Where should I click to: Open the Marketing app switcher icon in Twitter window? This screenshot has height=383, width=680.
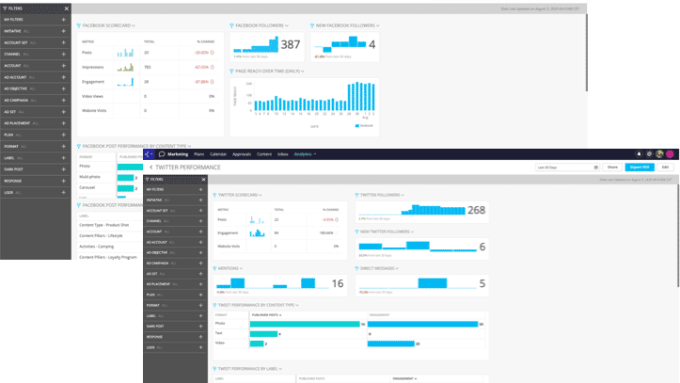pyautogui.click(x=148, y=154)
